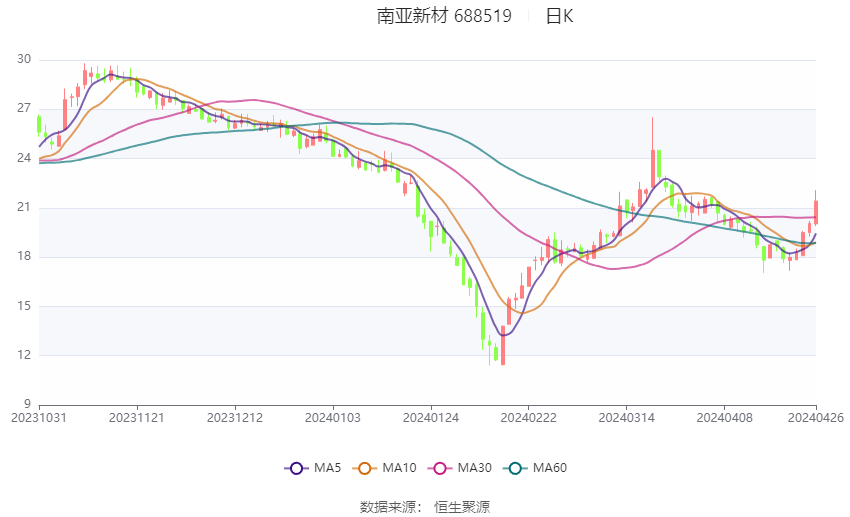Toggle the MA30 legend series
Viewport: 850px width, 517px height.
tap(460, 468)
